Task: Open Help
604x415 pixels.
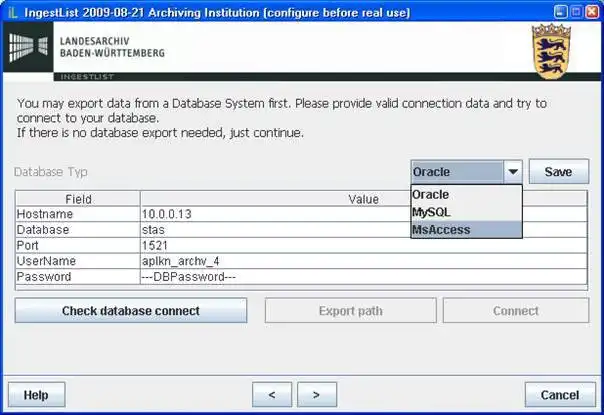Action: [36, 395]
